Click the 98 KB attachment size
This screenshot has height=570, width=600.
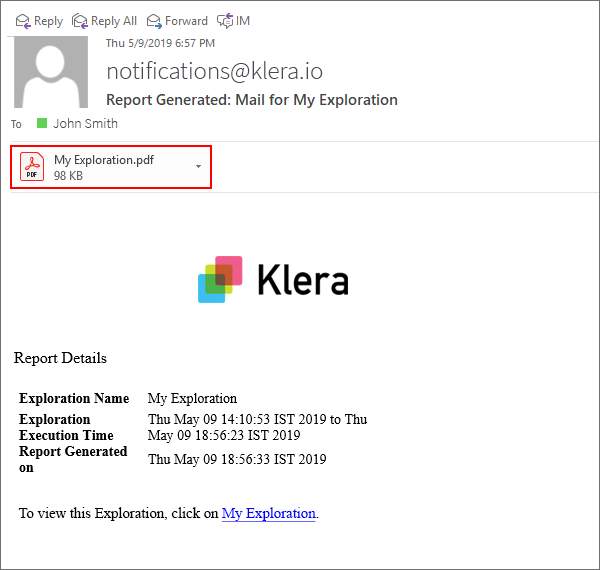click(x=68, y=176)
